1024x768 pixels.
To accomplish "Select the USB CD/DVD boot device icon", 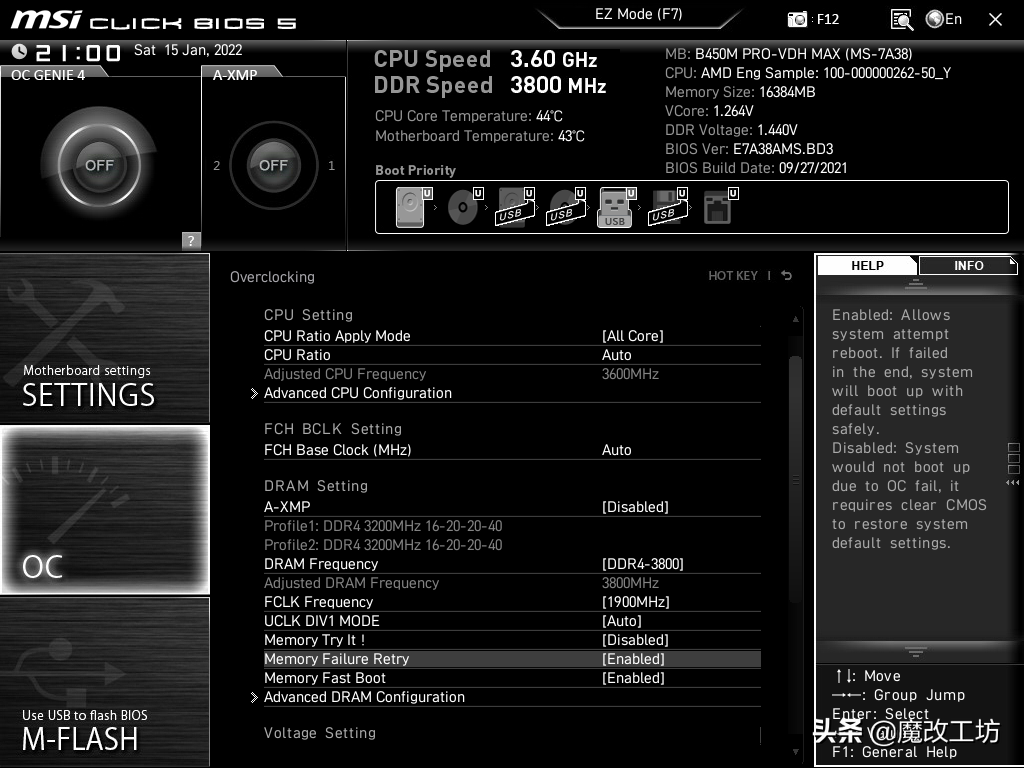I will point(566,207).
